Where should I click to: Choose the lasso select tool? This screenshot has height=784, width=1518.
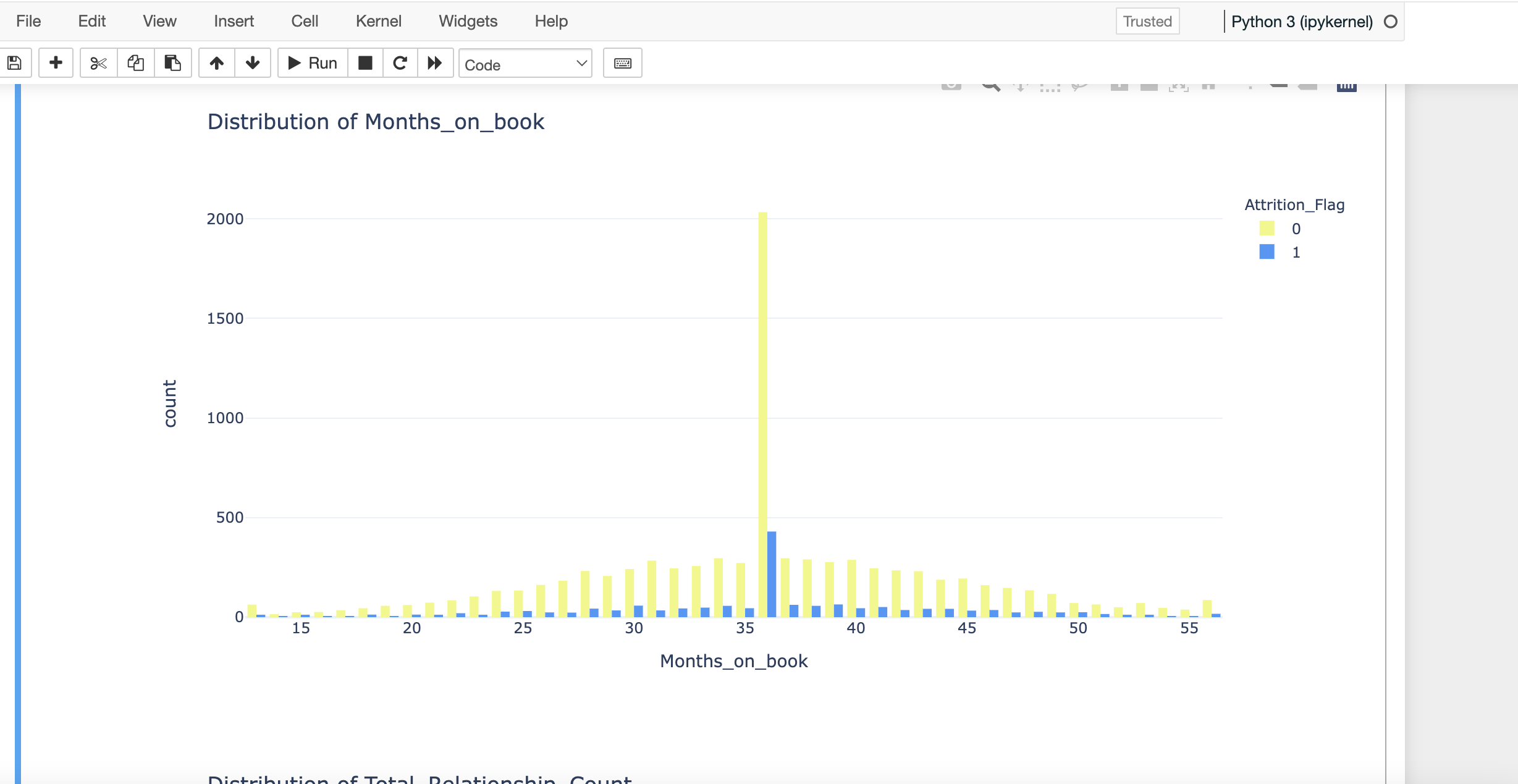tap(1080, 86)
